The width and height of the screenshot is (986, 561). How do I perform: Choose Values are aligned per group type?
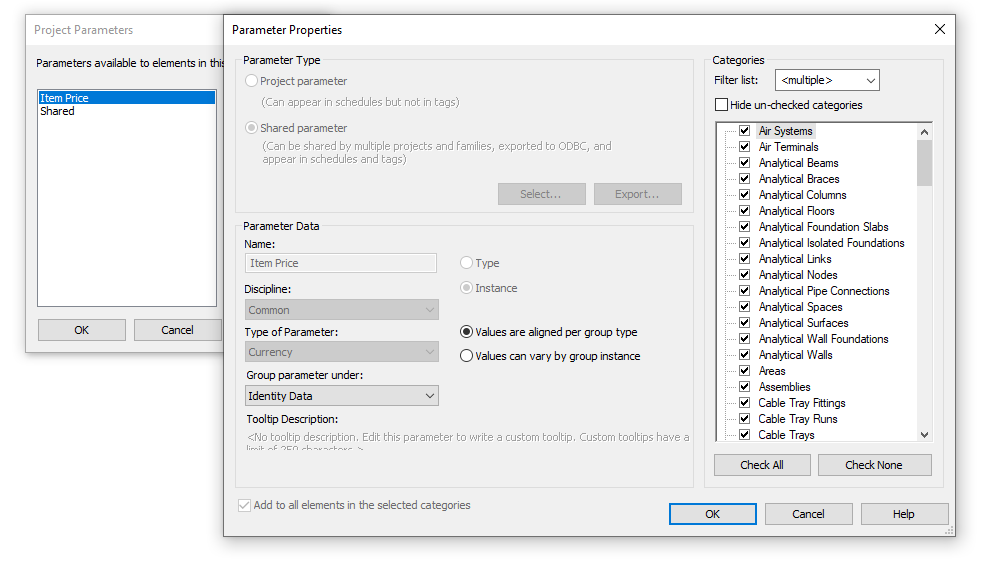pyautogui.click(x=467, y=332)
